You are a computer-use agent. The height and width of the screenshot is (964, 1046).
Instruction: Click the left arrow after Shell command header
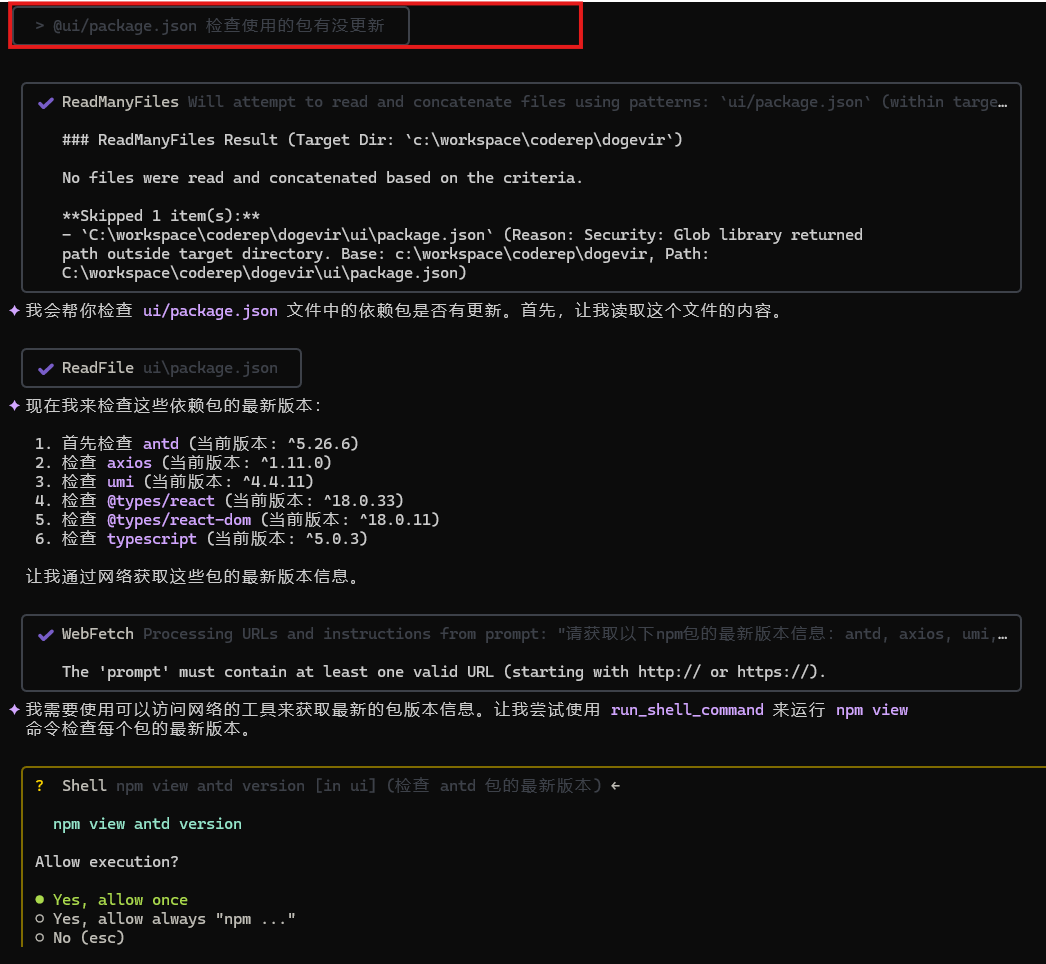[x=615, y=785]
